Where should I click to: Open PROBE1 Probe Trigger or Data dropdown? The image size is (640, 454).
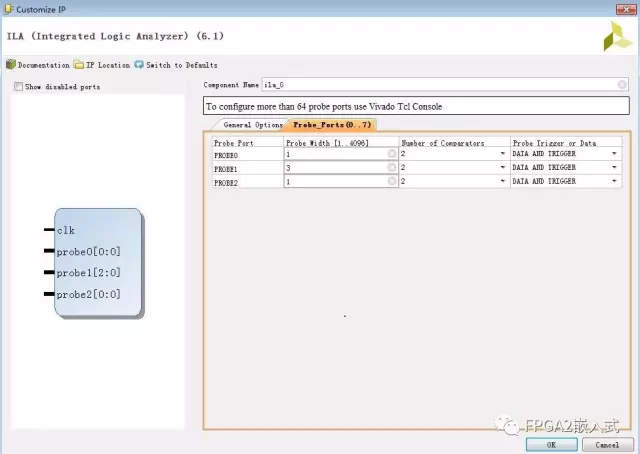pyautogui.click(x=614, y=167)
